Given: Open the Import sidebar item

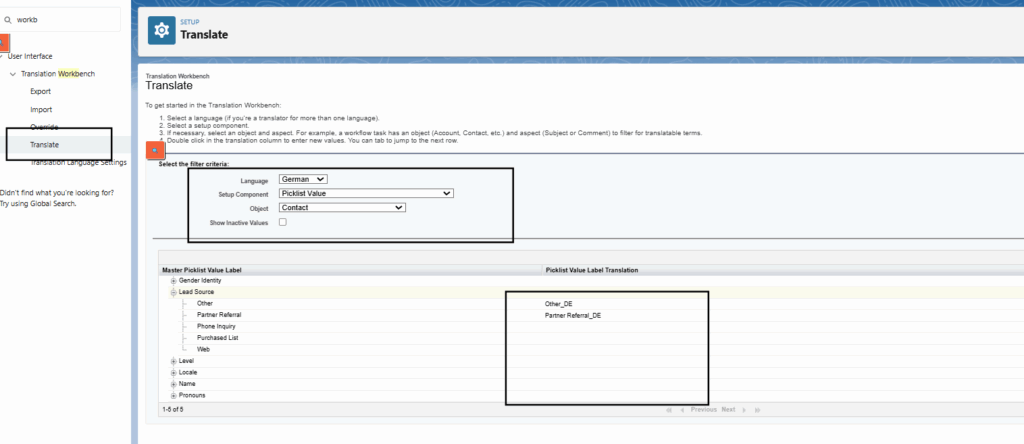Looking at the screenshot, I should pos(41,110).
